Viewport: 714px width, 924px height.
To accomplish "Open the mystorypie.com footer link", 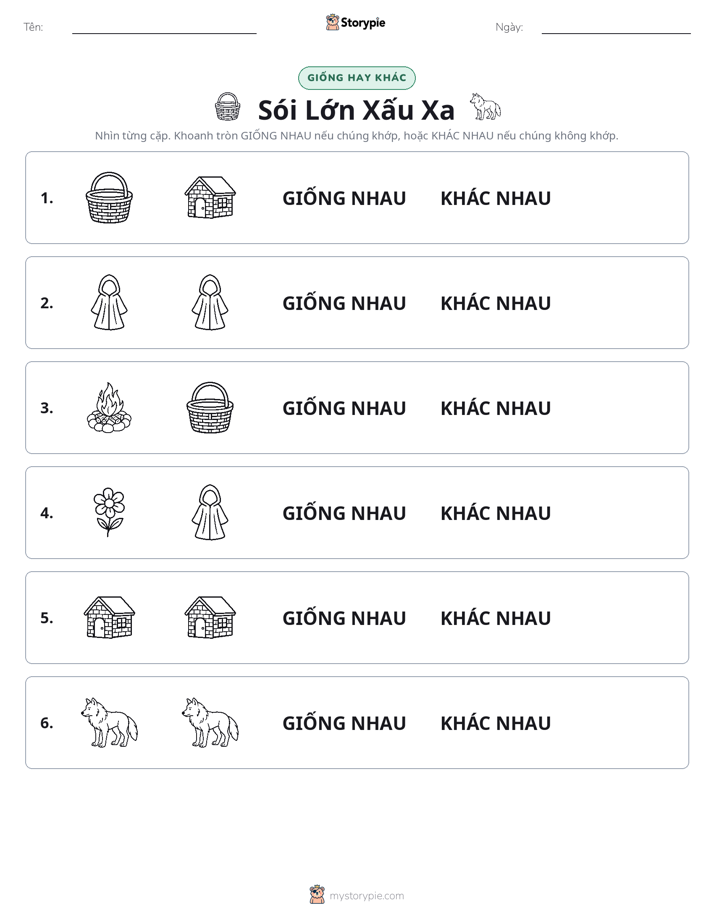I will coord(366,896).
